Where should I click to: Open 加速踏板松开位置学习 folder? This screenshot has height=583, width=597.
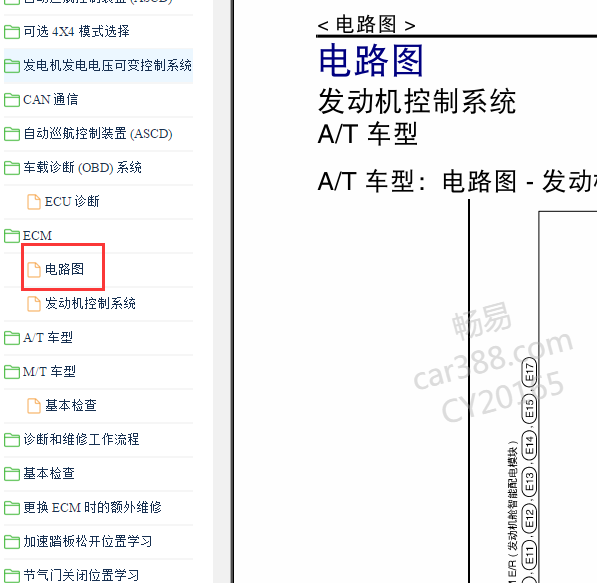[88, 541]
